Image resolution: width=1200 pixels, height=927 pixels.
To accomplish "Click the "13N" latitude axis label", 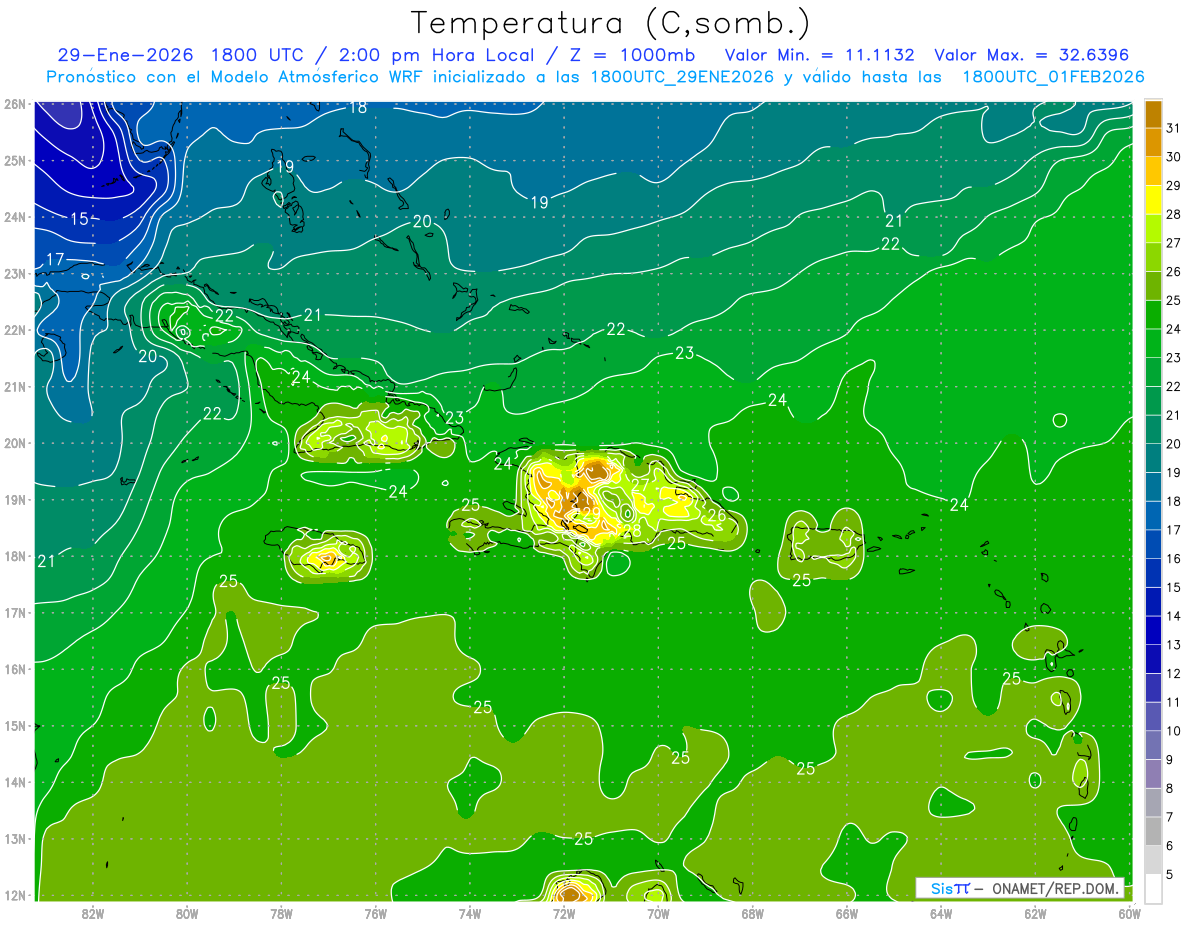I will coord(14,838).
